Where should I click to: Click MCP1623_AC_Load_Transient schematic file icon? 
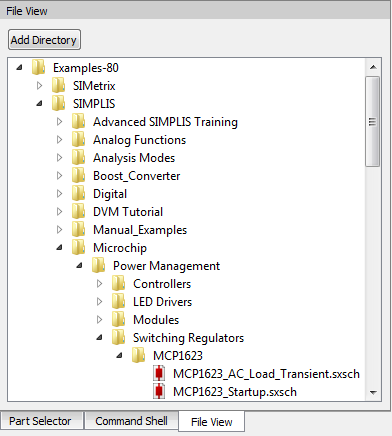click(x=159, y=373)
